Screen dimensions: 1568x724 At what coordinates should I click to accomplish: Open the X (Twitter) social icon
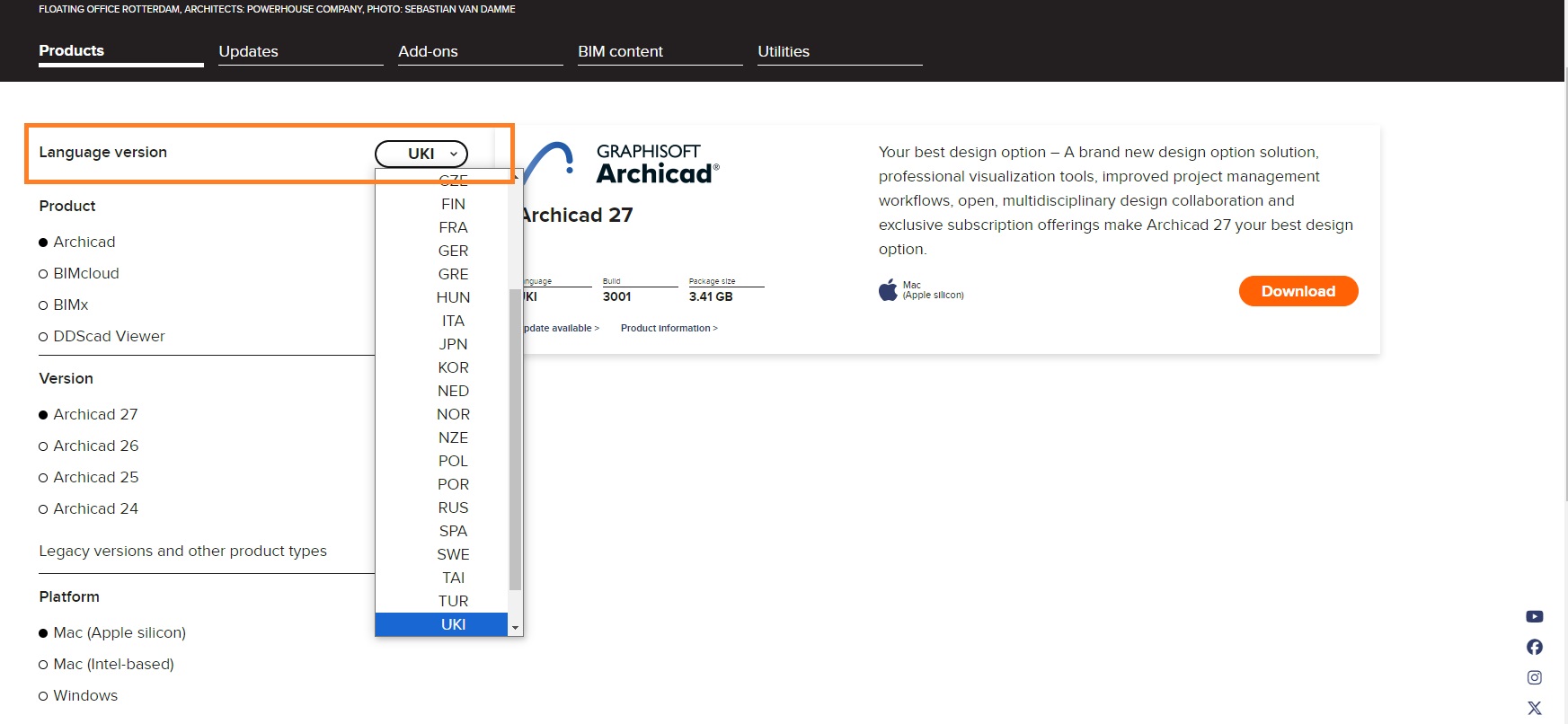point(1535,708)
